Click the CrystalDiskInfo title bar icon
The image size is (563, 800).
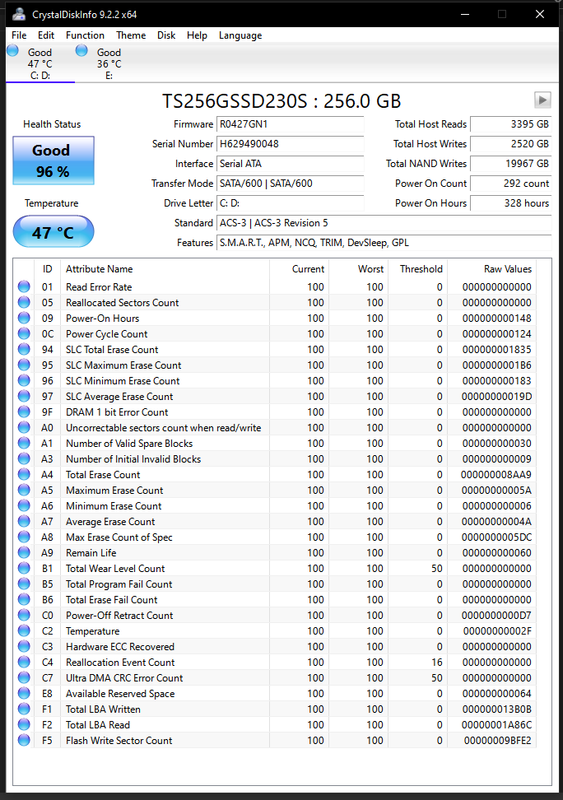click(19, 14)
